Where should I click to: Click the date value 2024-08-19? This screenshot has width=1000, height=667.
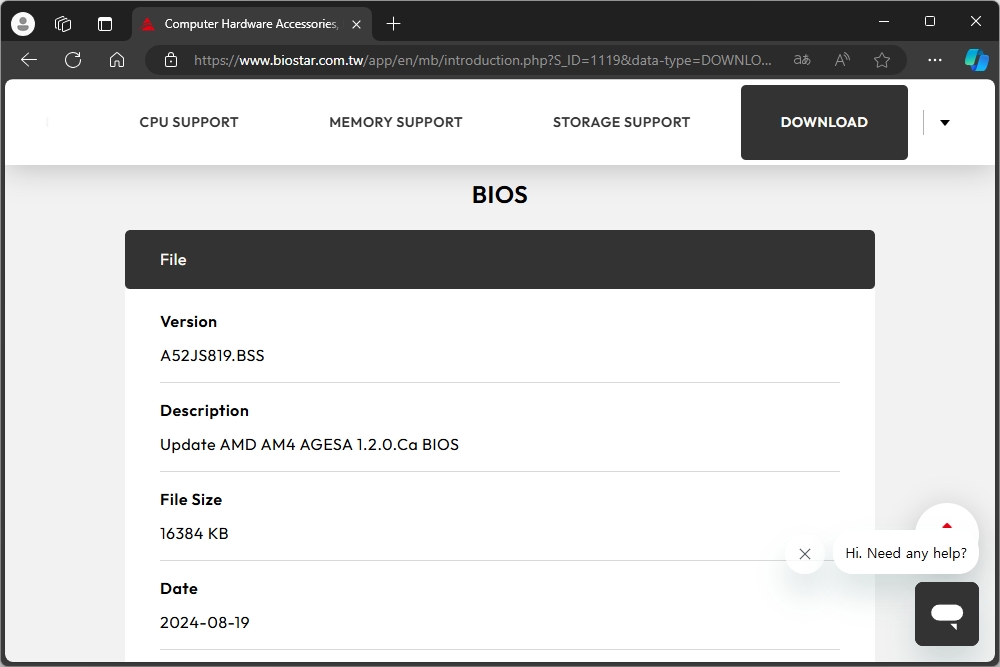[x=205, y=622]
